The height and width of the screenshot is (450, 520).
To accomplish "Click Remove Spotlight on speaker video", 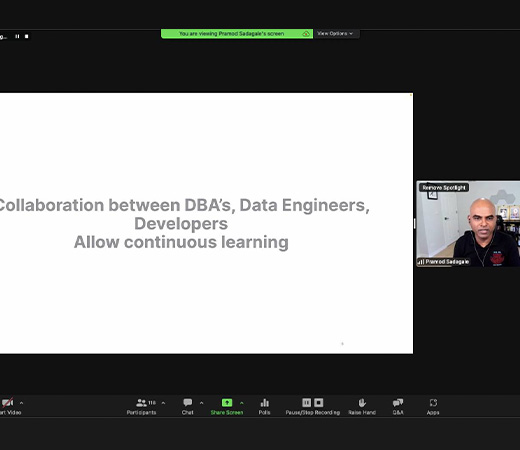I will pos(444,188).
